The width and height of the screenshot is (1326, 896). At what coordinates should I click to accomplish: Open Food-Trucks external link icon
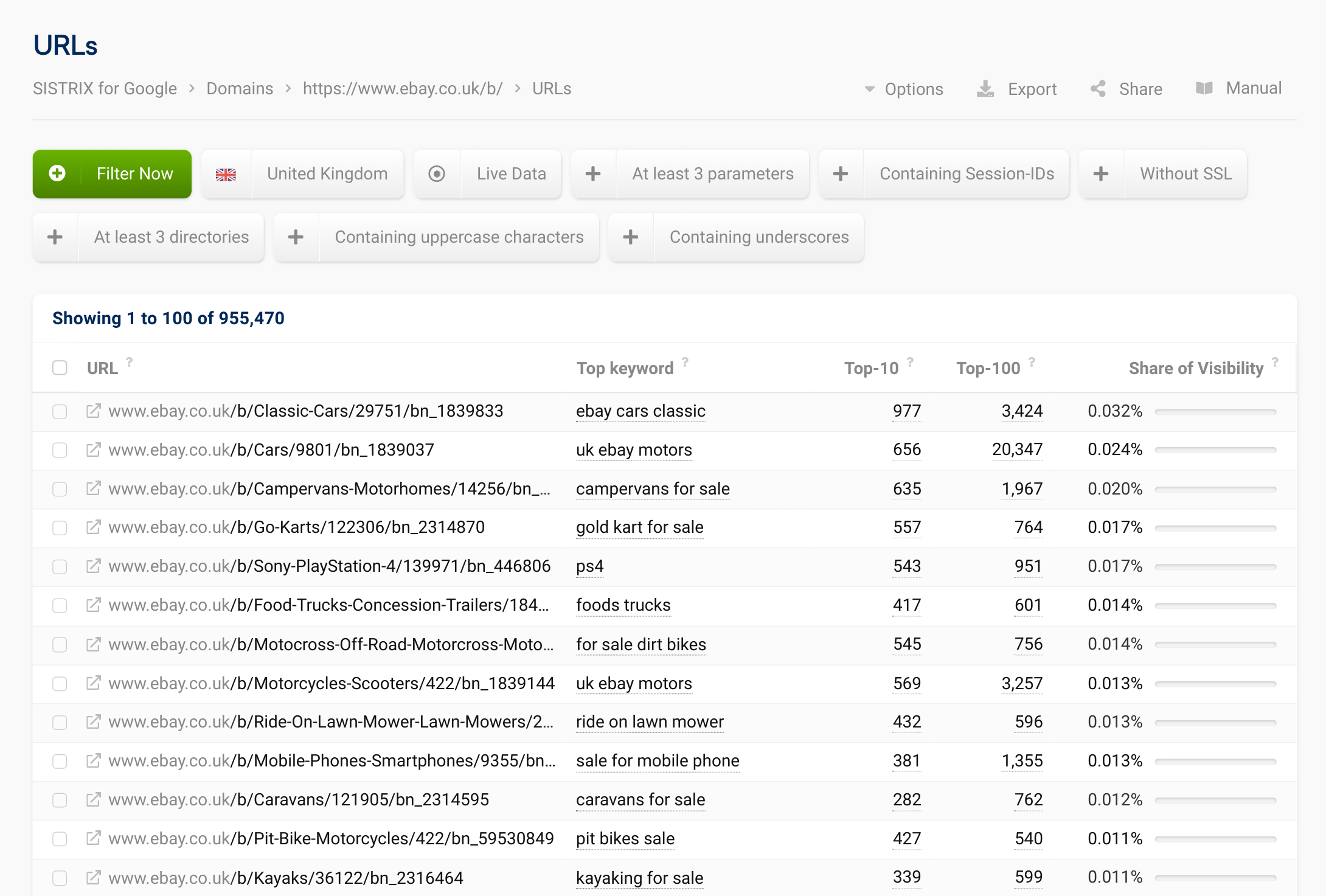93,605
